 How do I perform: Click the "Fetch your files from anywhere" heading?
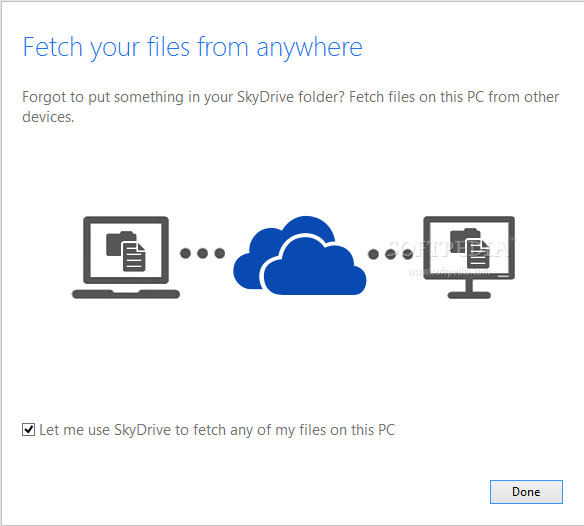[193, 47]
